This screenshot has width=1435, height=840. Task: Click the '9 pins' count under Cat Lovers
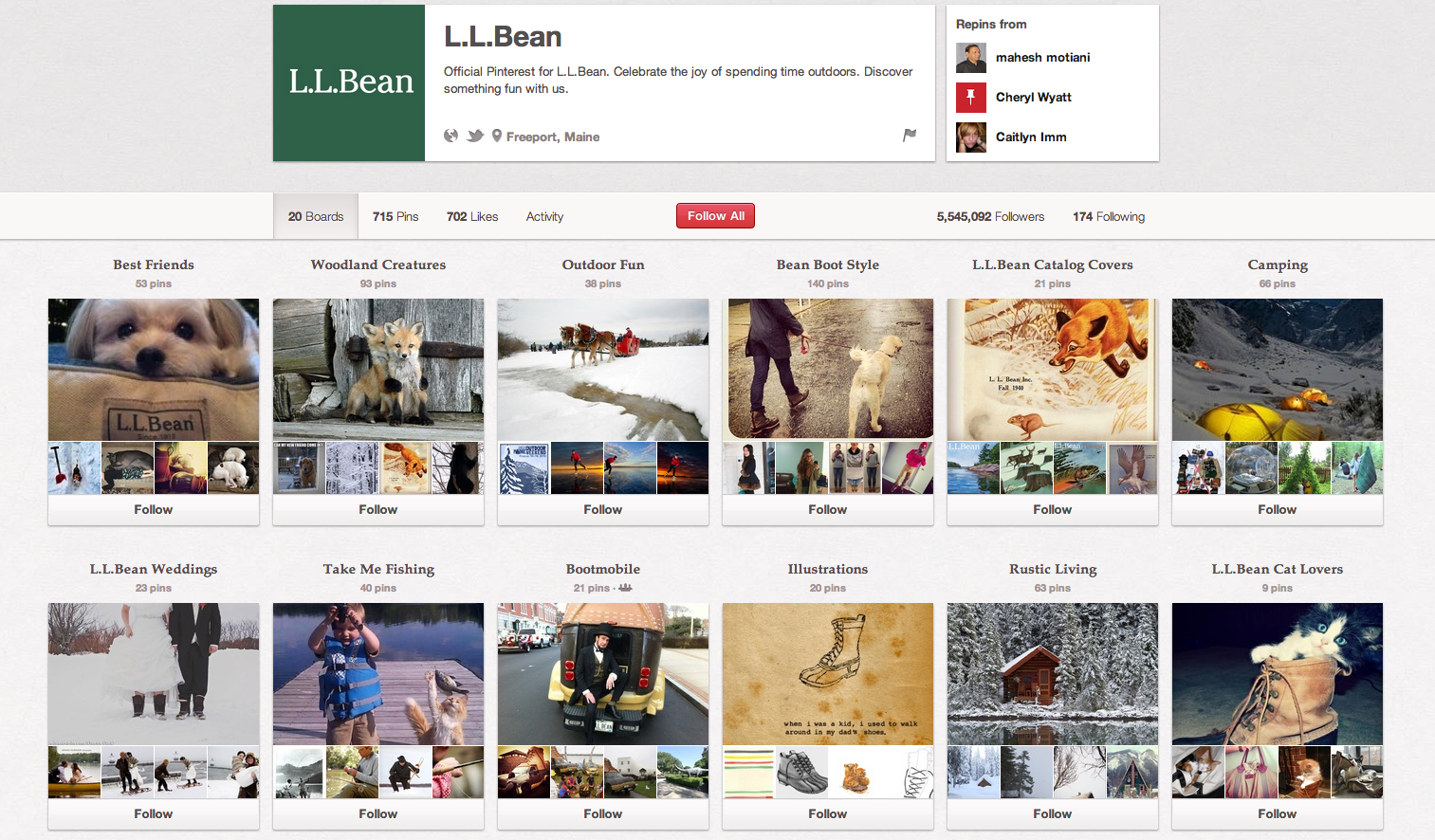point(1278,588)
